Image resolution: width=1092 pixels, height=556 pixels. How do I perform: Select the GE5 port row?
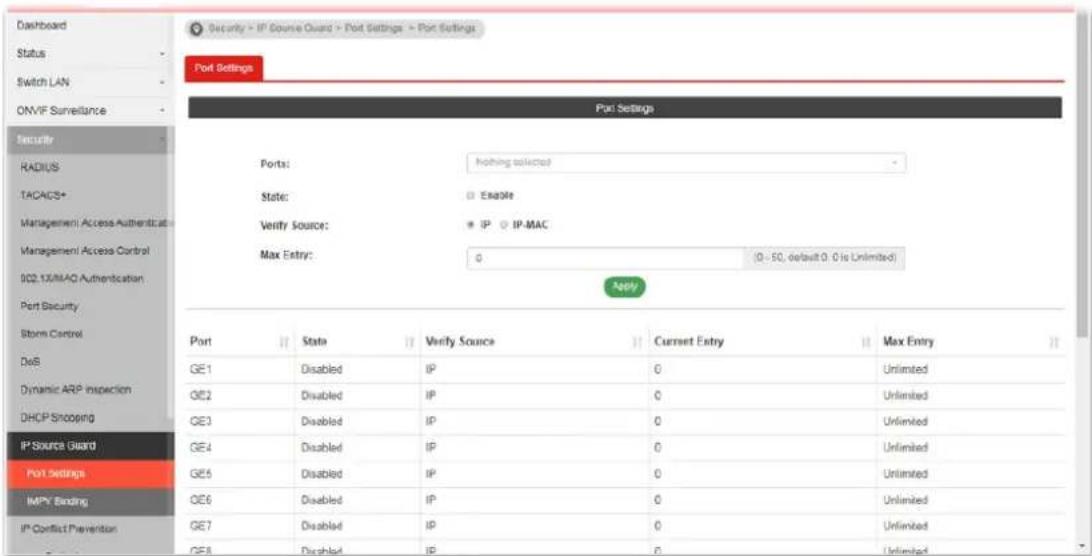[625, 474]
